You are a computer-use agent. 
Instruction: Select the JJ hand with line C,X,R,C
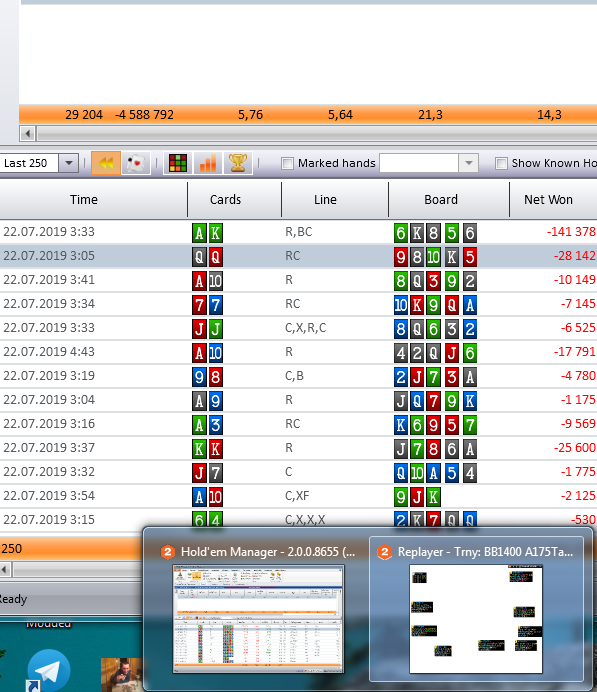click(298, 328)
